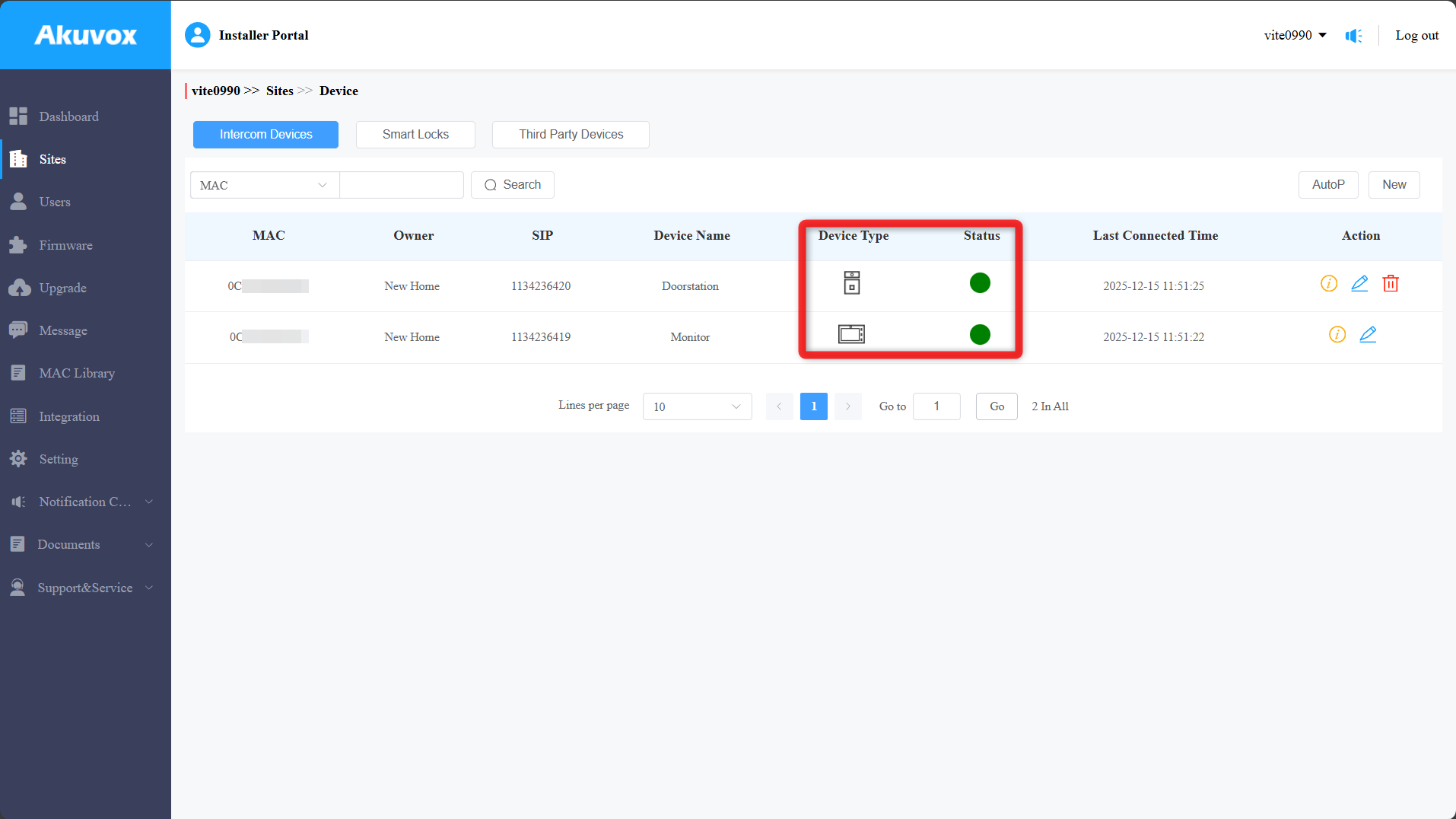This screenshot has width=1456, height=819.
Task: Click the vite0990 breadcrumb link
Action: [x=216, y=91]
